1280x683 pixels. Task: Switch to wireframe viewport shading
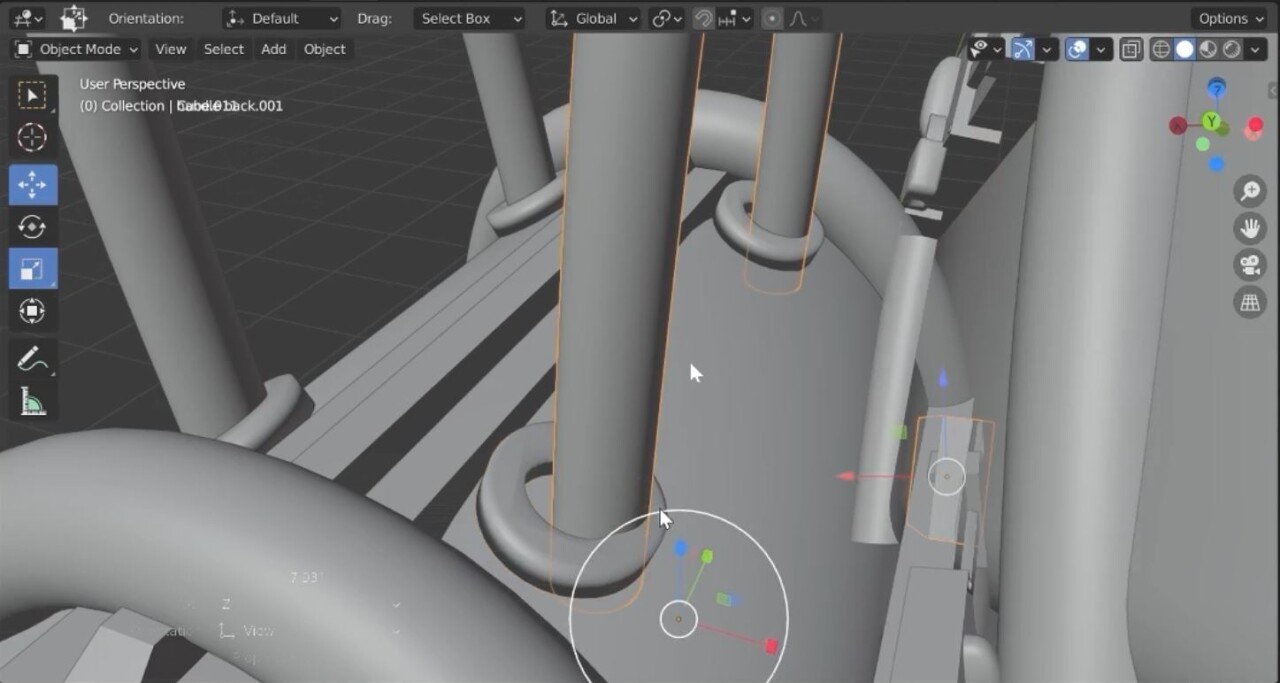tap(1161, 49)
